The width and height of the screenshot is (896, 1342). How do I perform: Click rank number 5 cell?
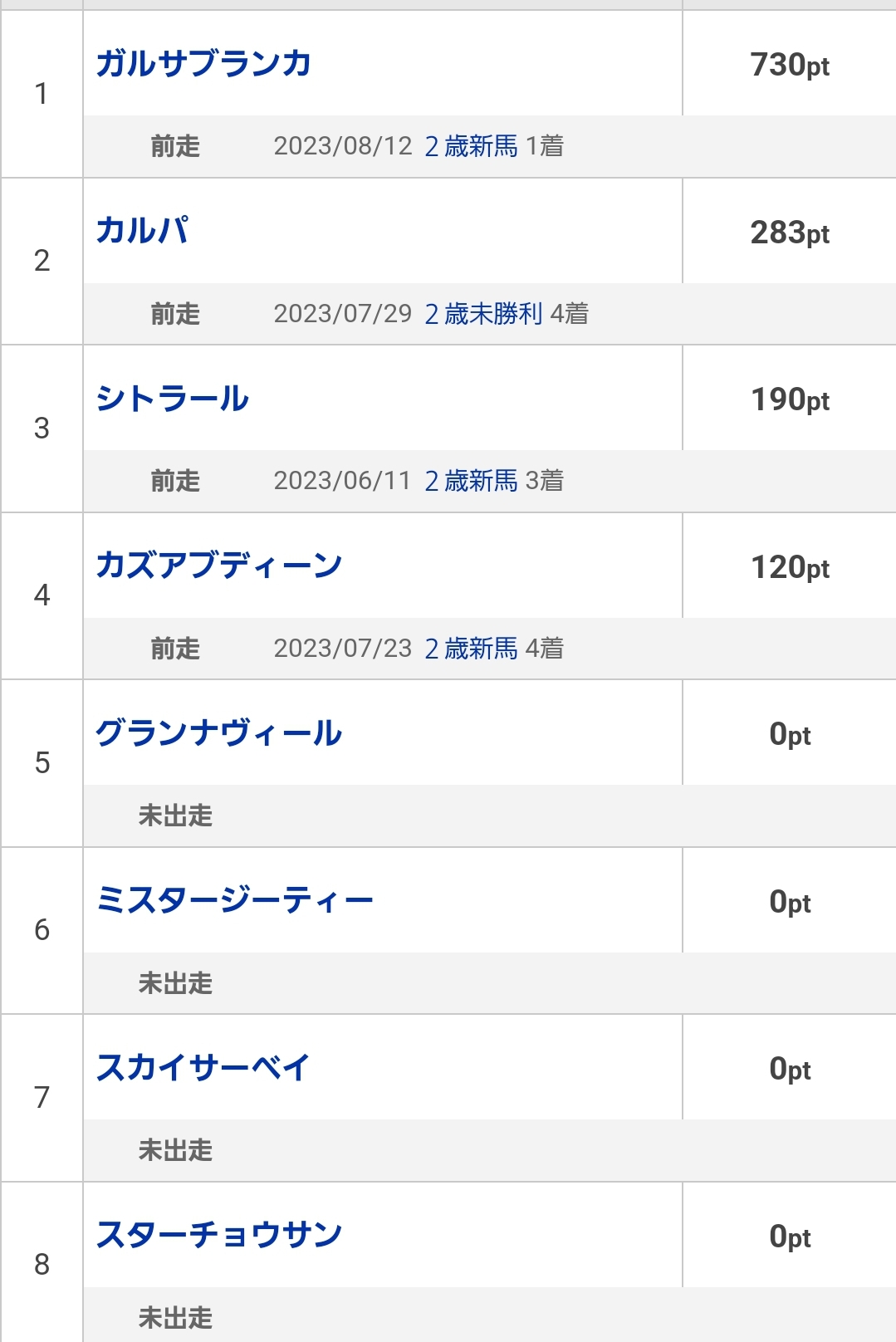[x=42, y=763]
